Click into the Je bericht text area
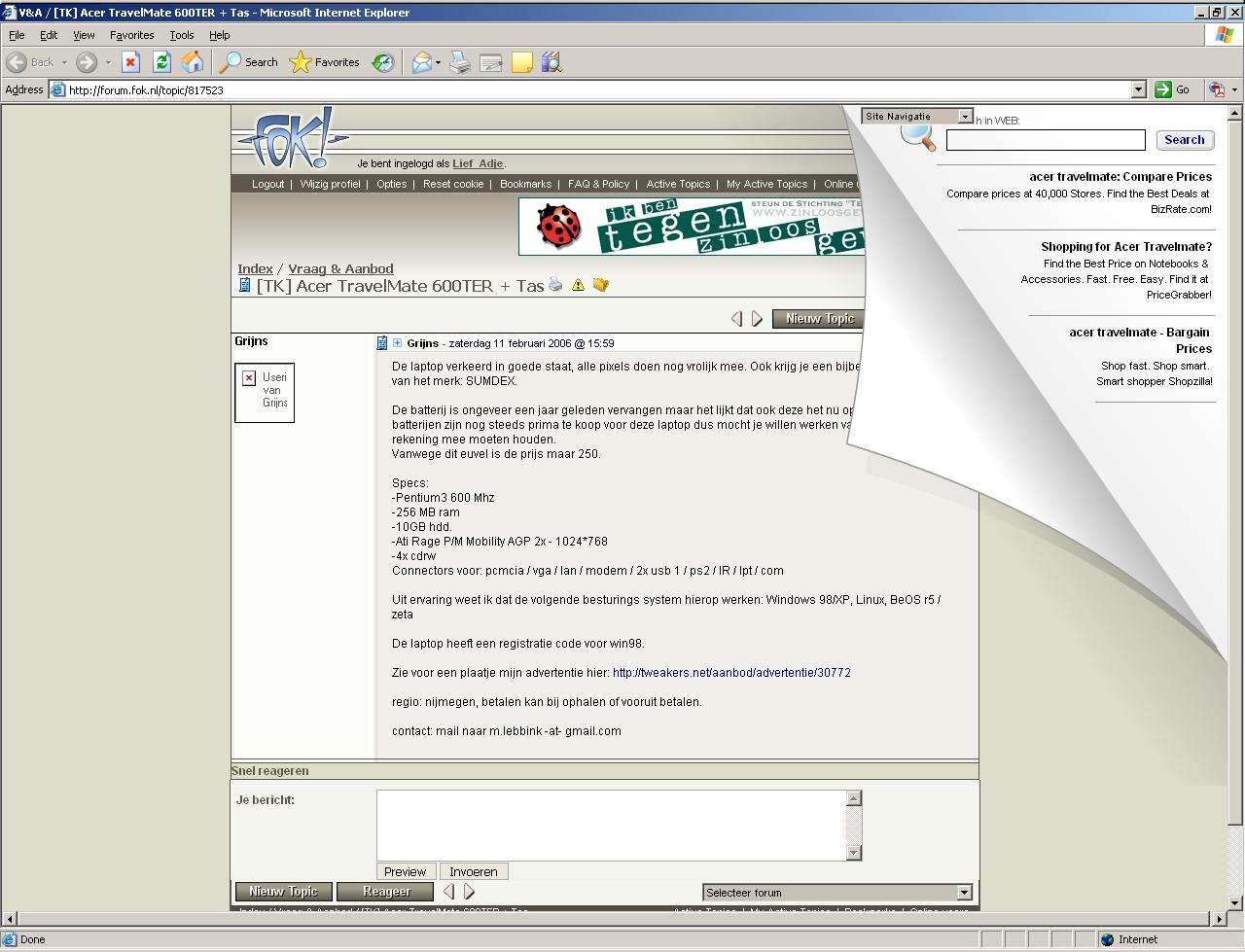This screenshot has width=1245, height=952. [611, 825]
